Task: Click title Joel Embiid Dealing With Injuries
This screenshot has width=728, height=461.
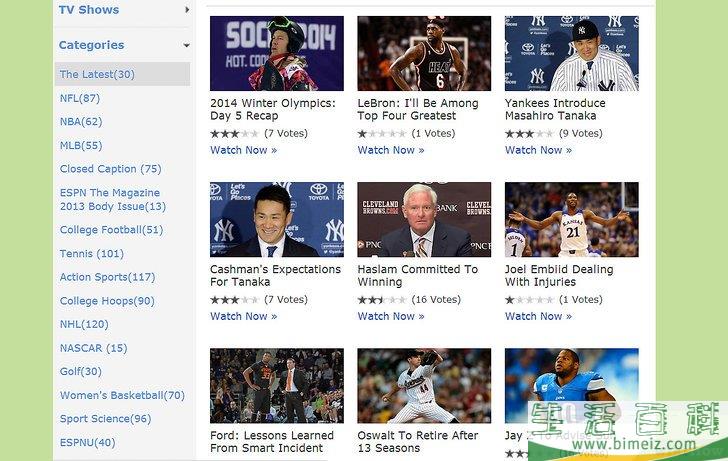Action: click(x=559, y=276)
